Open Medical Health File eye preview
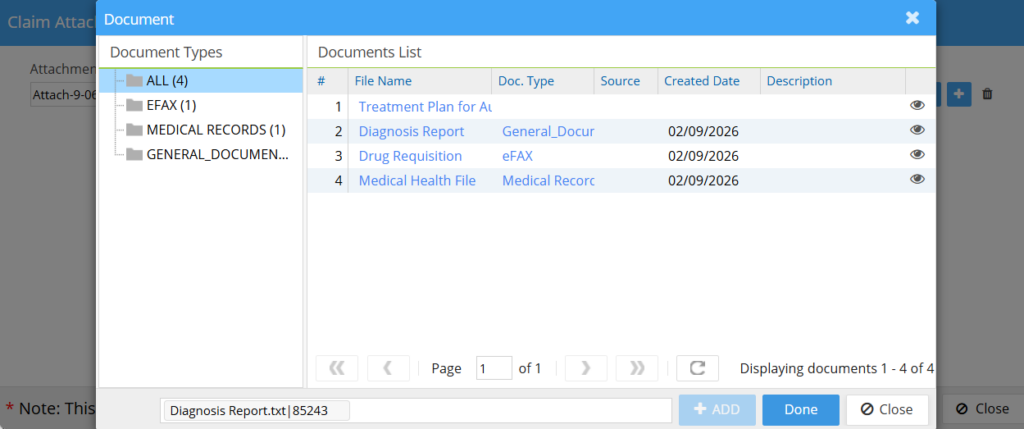This screenshot has height=429, width=1024. tap(916, 180)
